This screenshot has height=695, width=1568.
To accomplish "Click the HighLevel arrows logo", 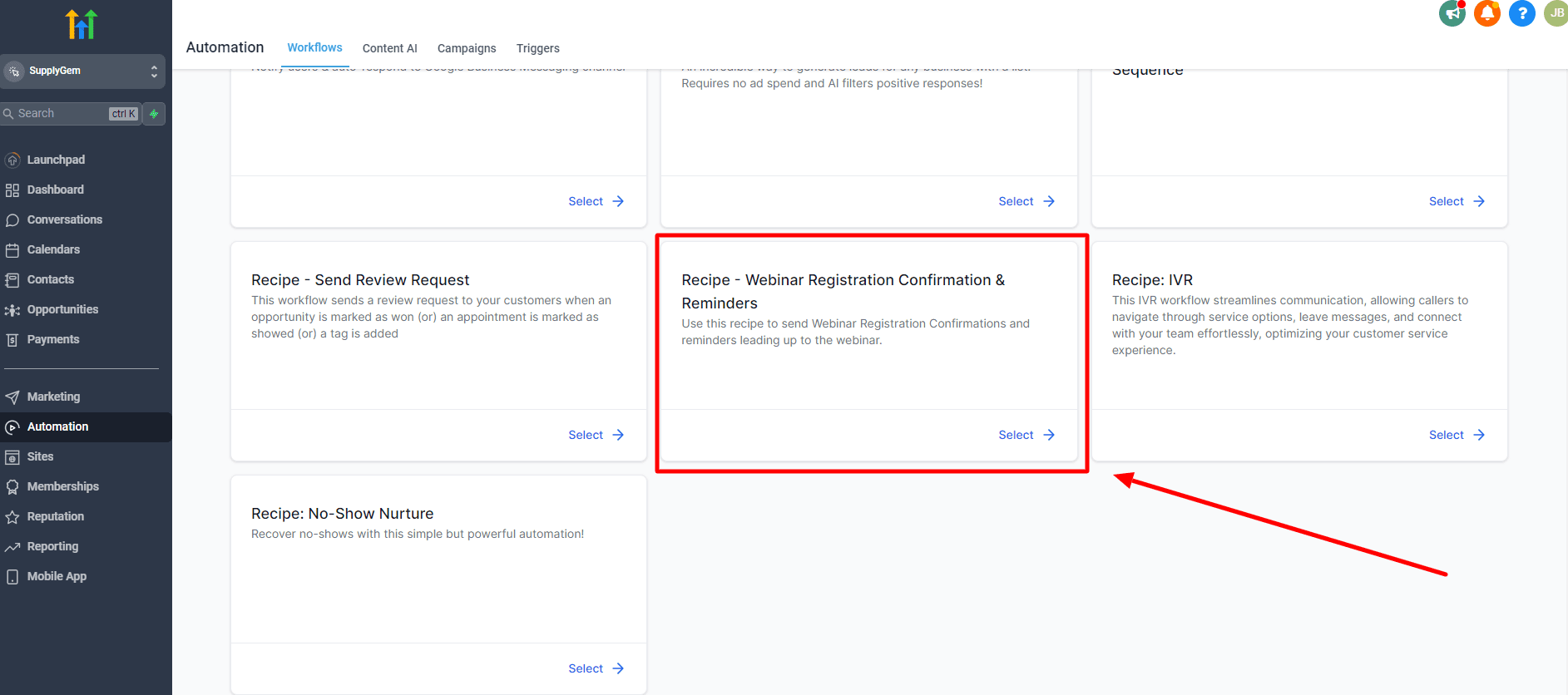I will tap(82, 24).
